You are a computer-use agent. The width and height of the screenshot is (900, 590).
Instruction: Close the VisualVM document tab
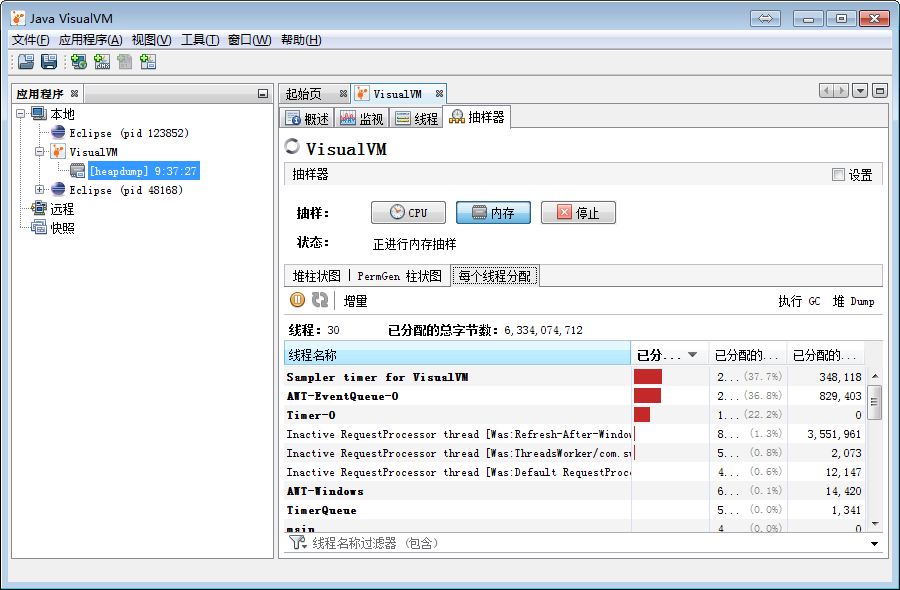click(439, 94)
